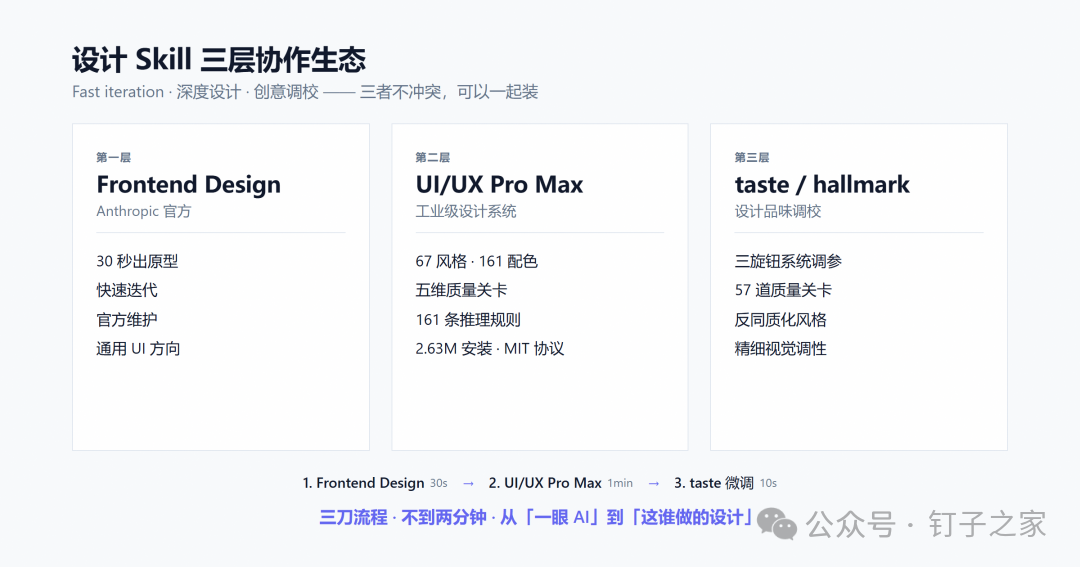Click the "57 道质量关卡" line

coord(783,290)
